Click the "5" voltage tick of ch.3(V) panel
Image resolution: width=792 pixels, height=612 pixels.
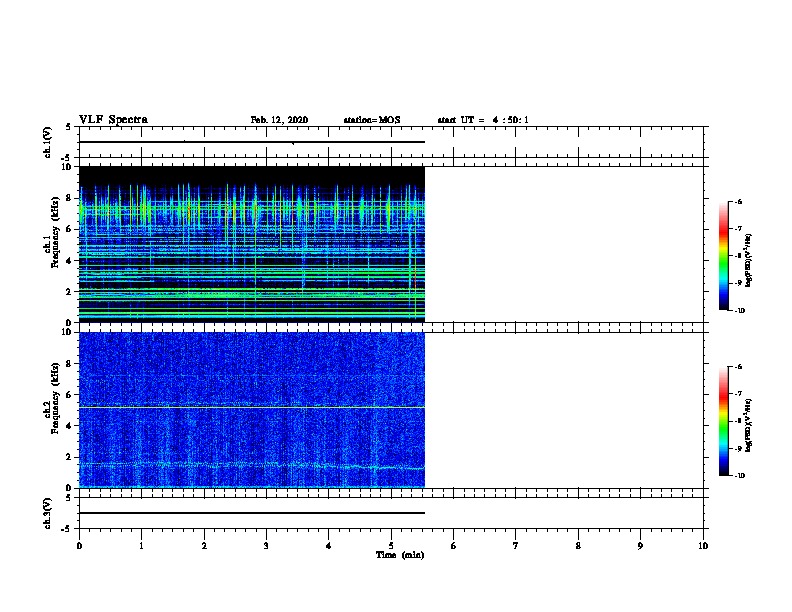pos(69,498)
